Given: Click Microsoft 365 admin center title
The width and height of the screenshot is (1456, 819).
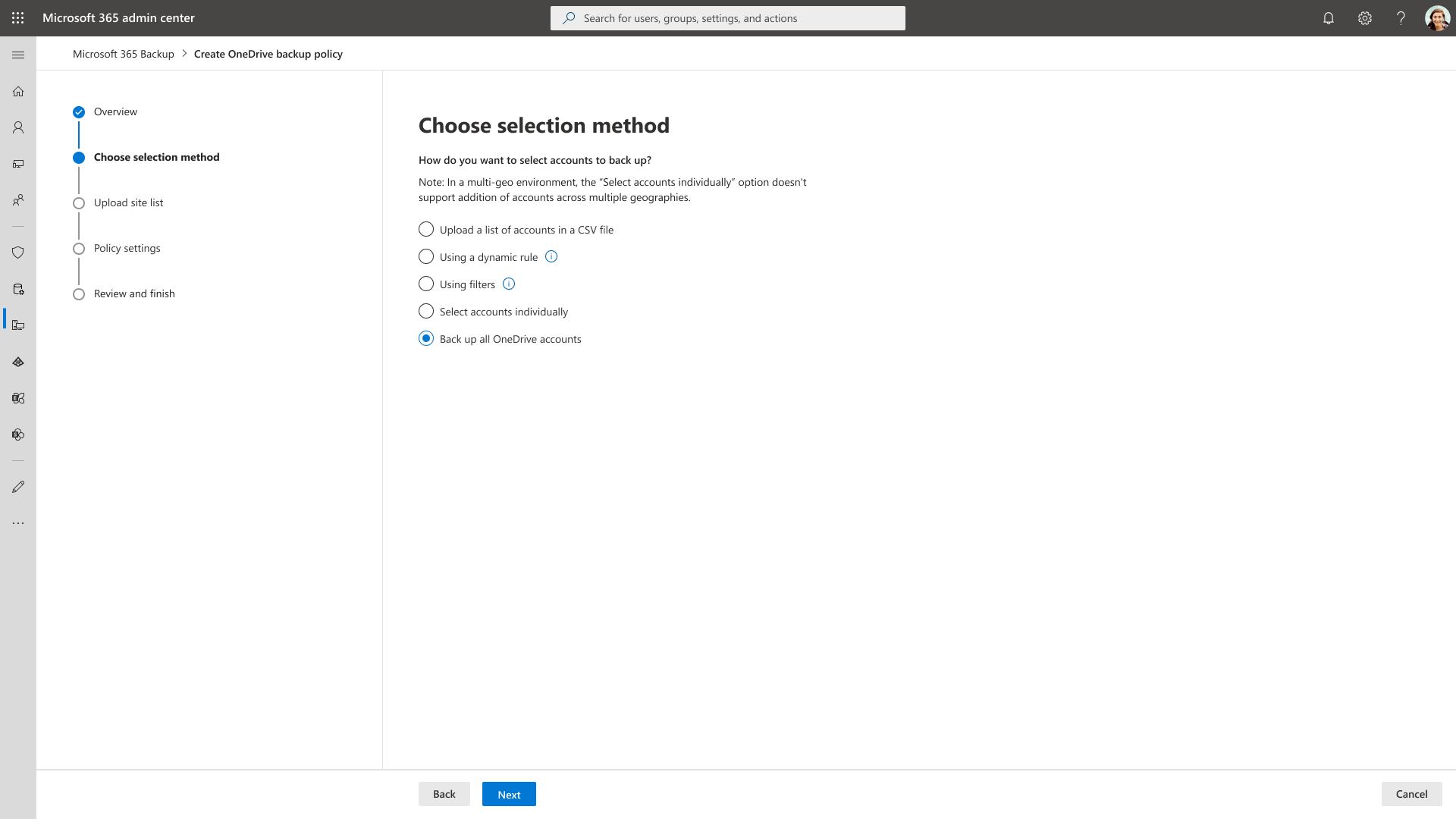Looking at the screenshot, I should pyautogui.click(x=118, y=17).
